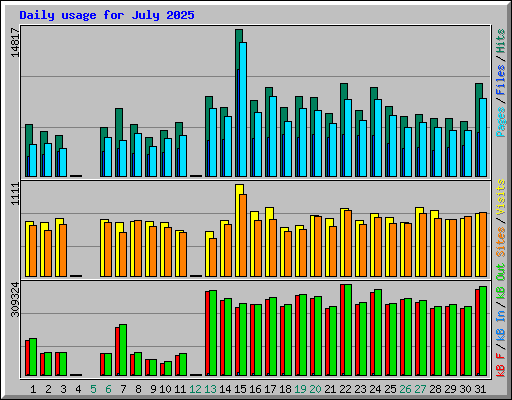512x400 pixels.
Task: Click the Files legend label
Action: coord(501,80)
